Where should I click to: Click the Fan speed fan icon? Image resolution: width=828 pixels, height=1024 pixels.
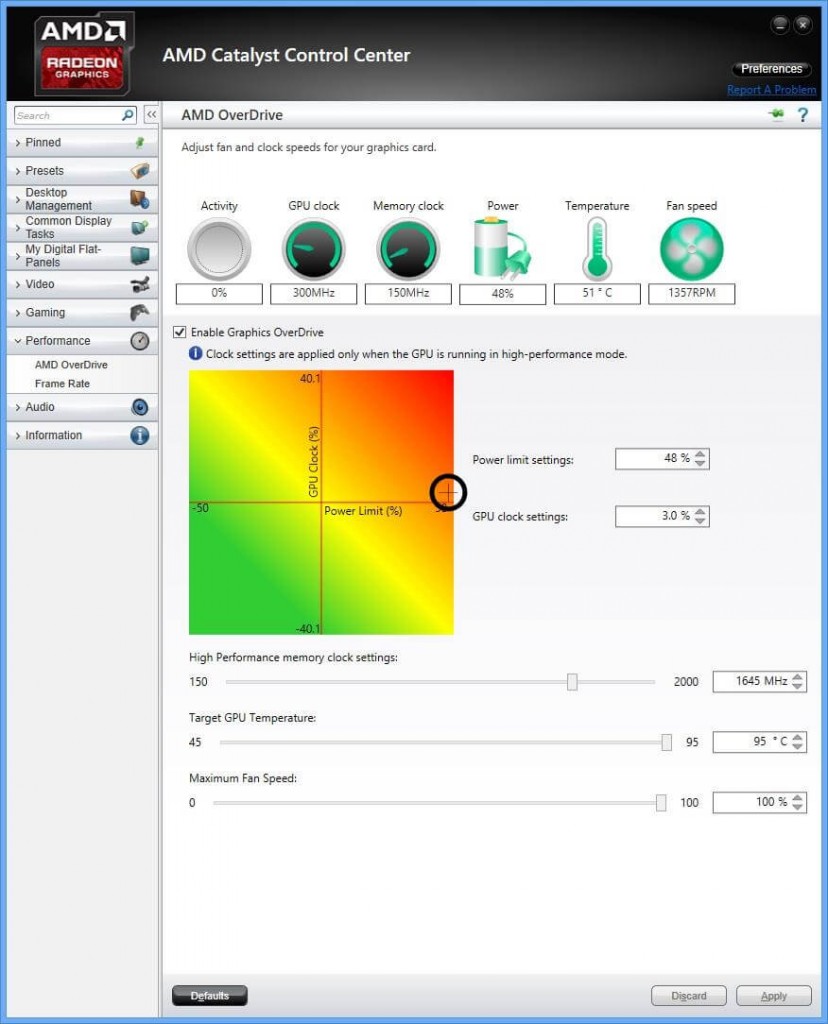[x=692, y=249]
